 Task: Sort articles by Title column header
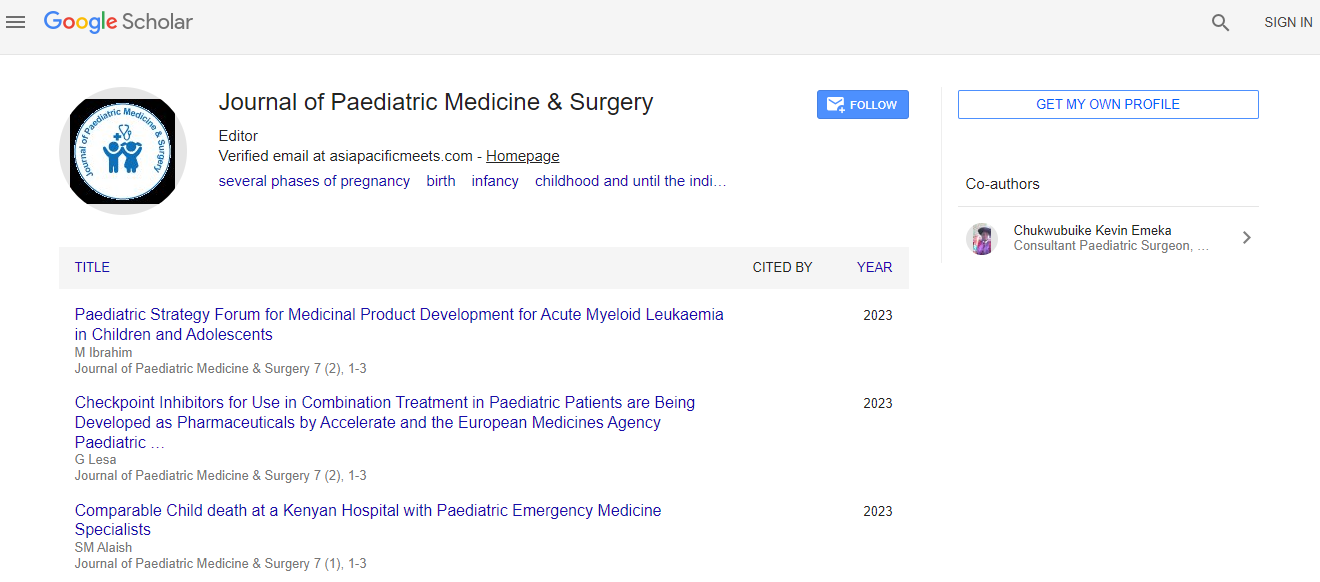(x=92, y=267)
